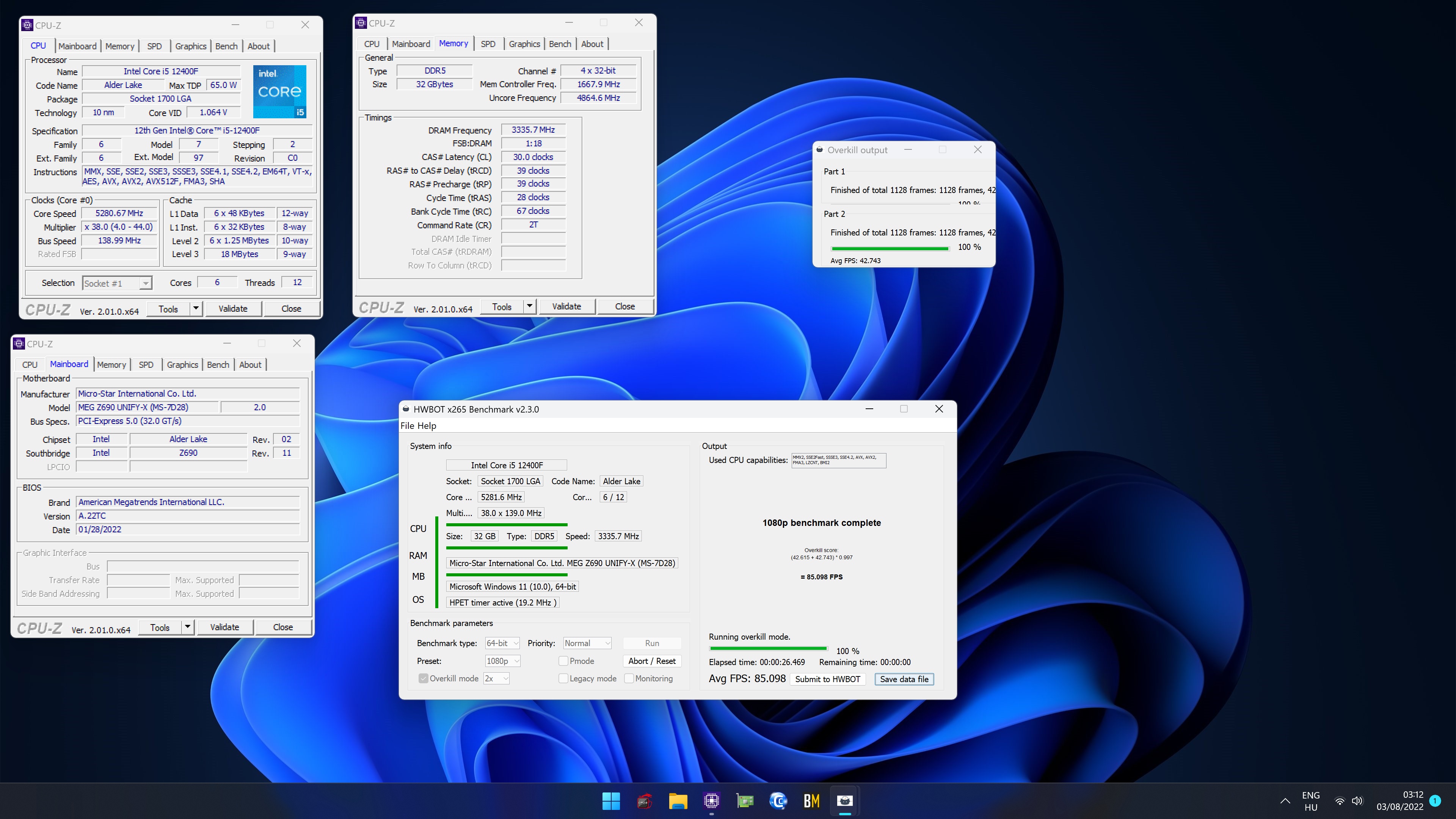Open MSI app icon in taskbar
The height and width of the screenshot is (819, 1456).
point(644,800)
